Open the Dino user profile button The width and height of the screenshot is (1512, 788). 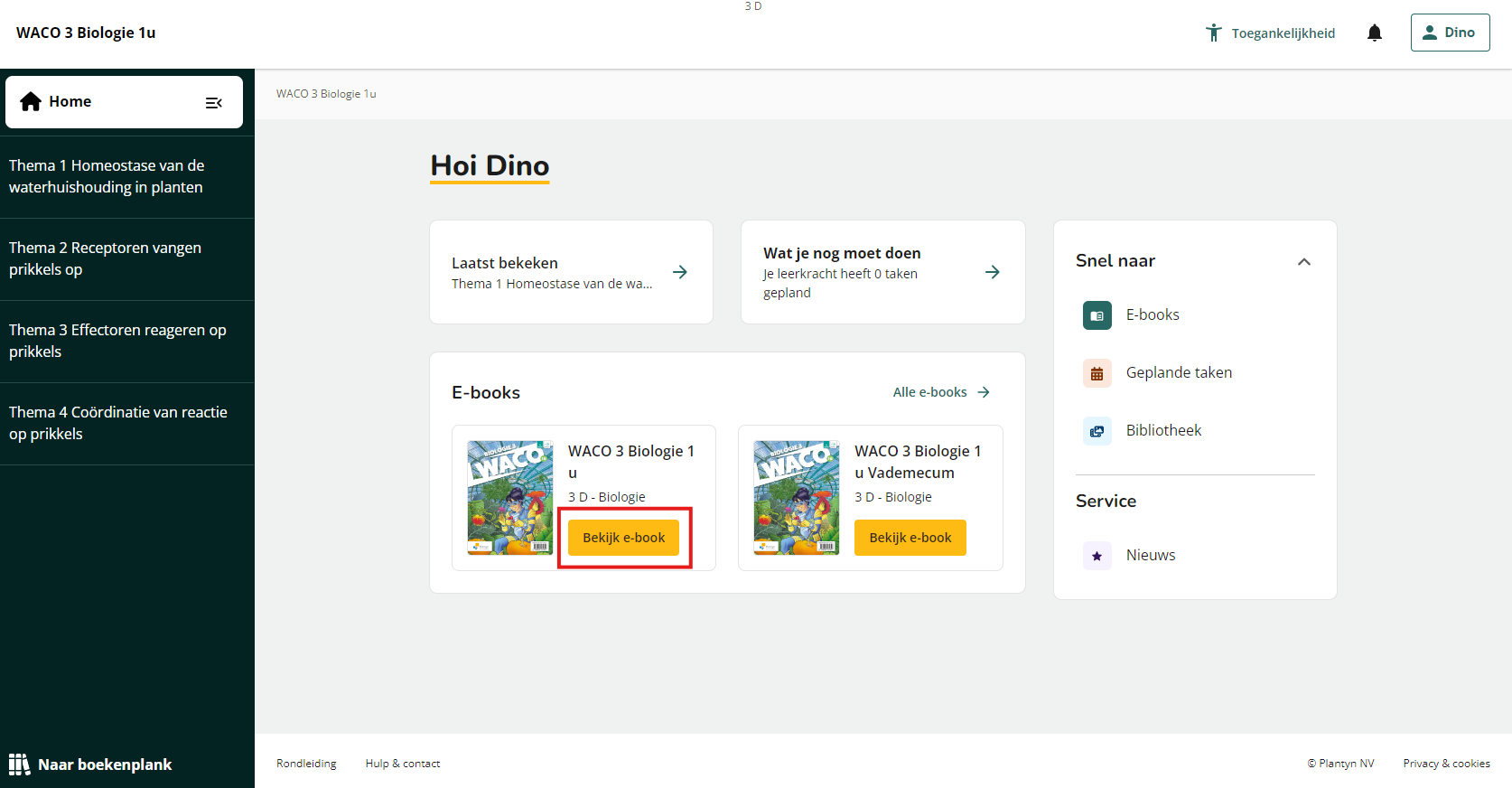point(1450,33)
